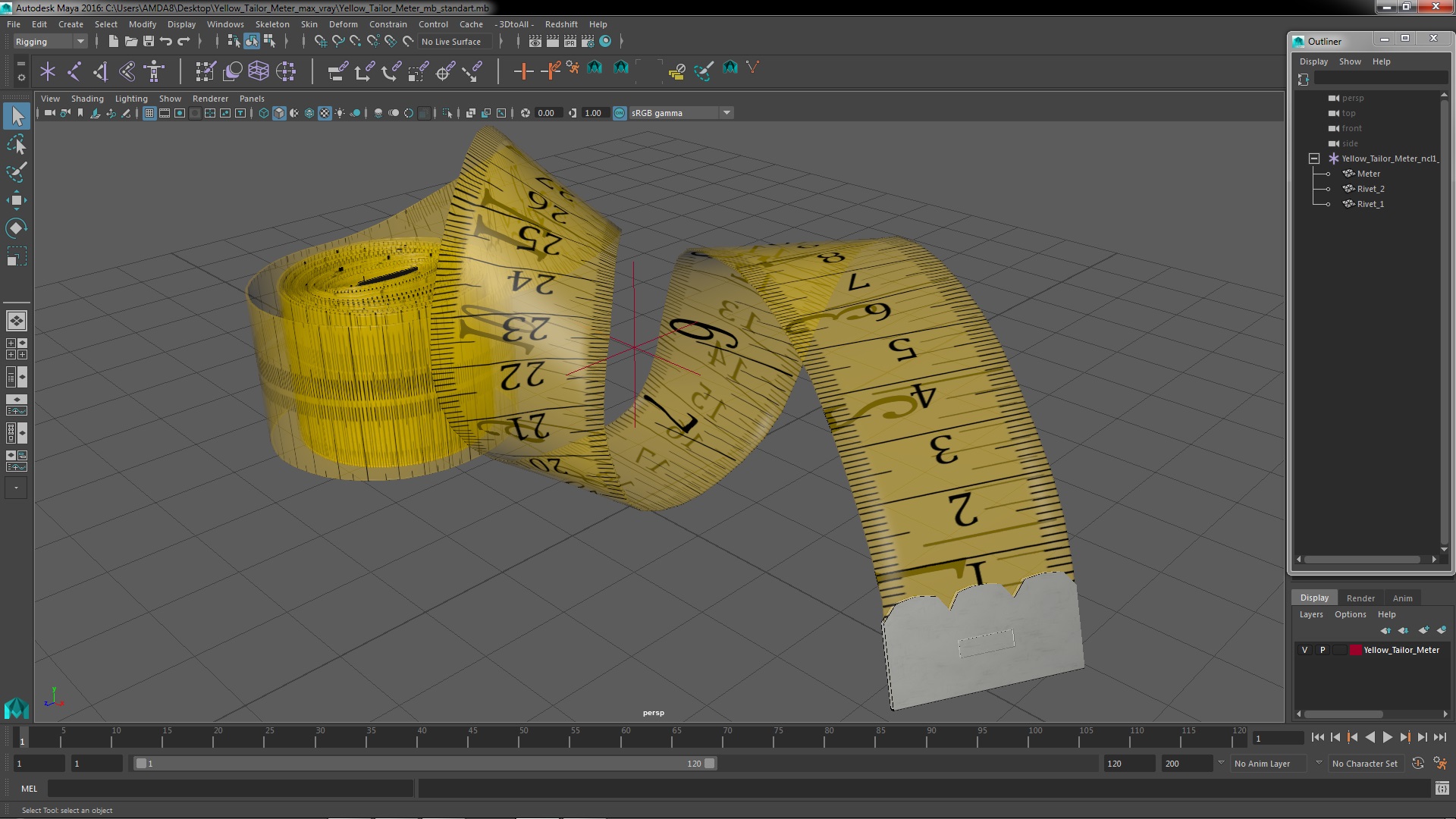
Task: Click the layer's red color swatch
Action: pos(1355,650)
